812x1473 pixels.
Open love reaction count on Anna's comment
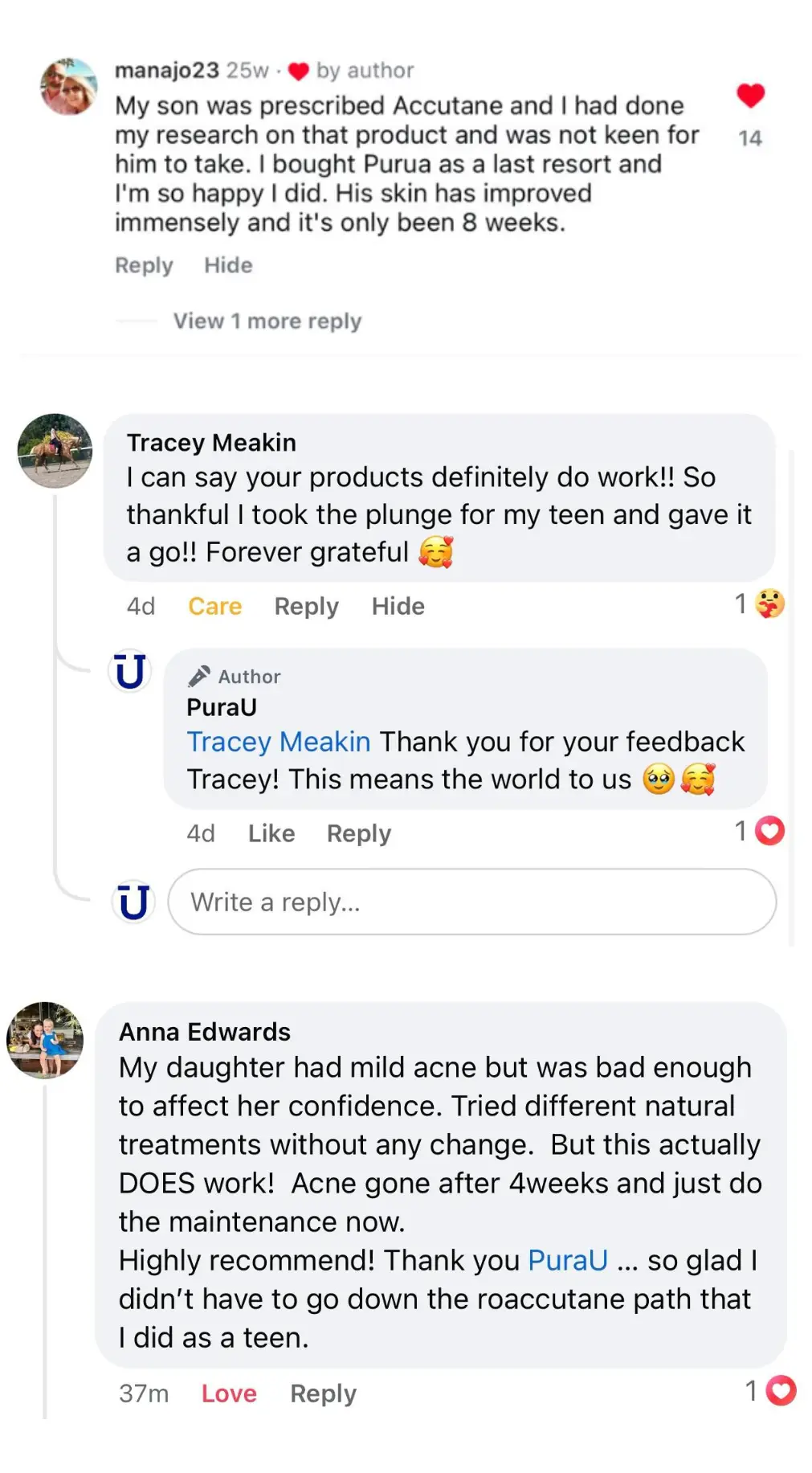[x=770, y=1391]
